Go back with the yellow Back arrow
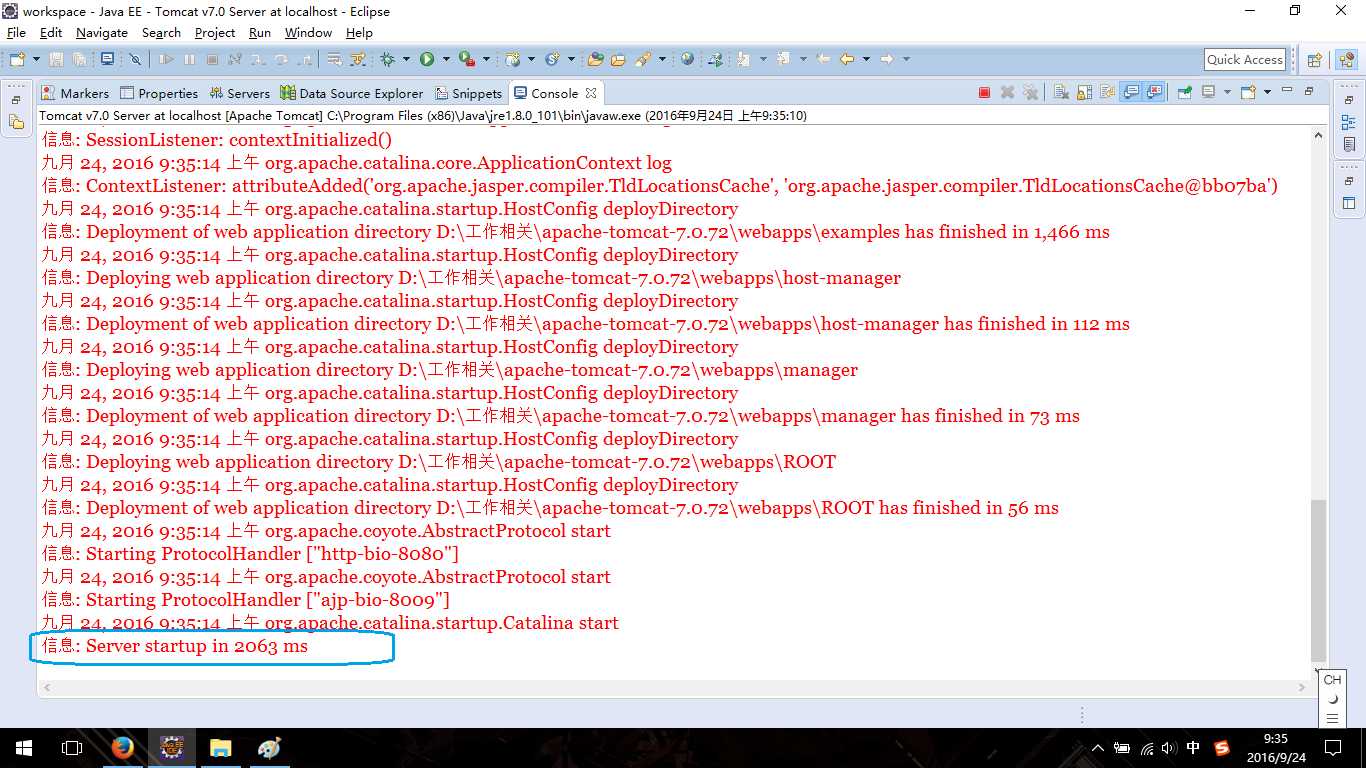 click(846, 59)
